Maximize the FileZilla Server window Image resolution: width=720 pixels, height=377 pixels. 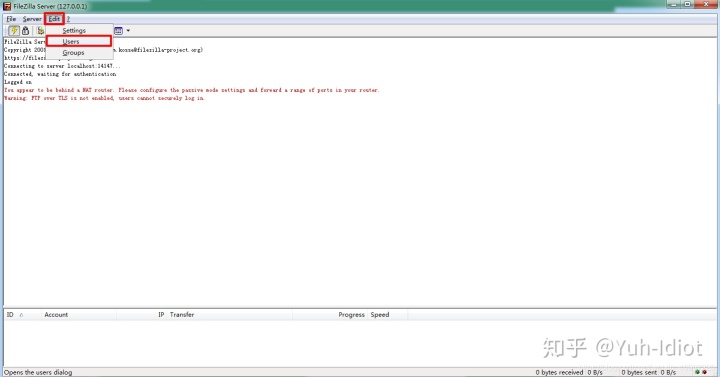pos(687,4)
